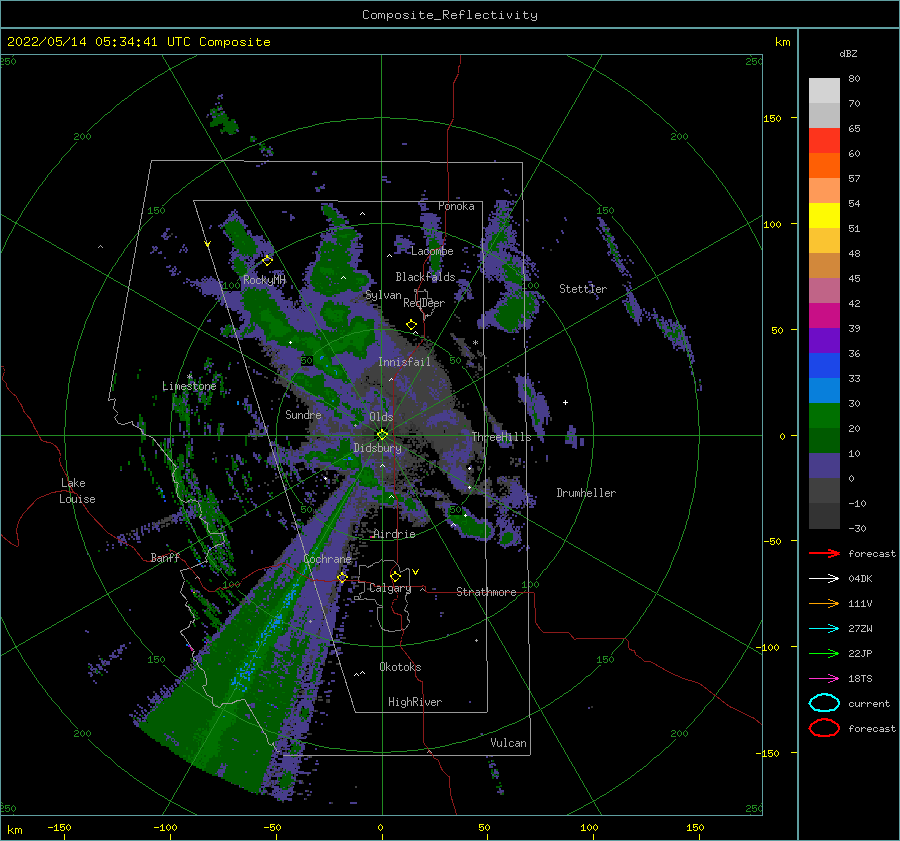Click the magenta 18TS arrow icon
The height and width of the screenshot is (841, 900).
[x=824, y=679]
